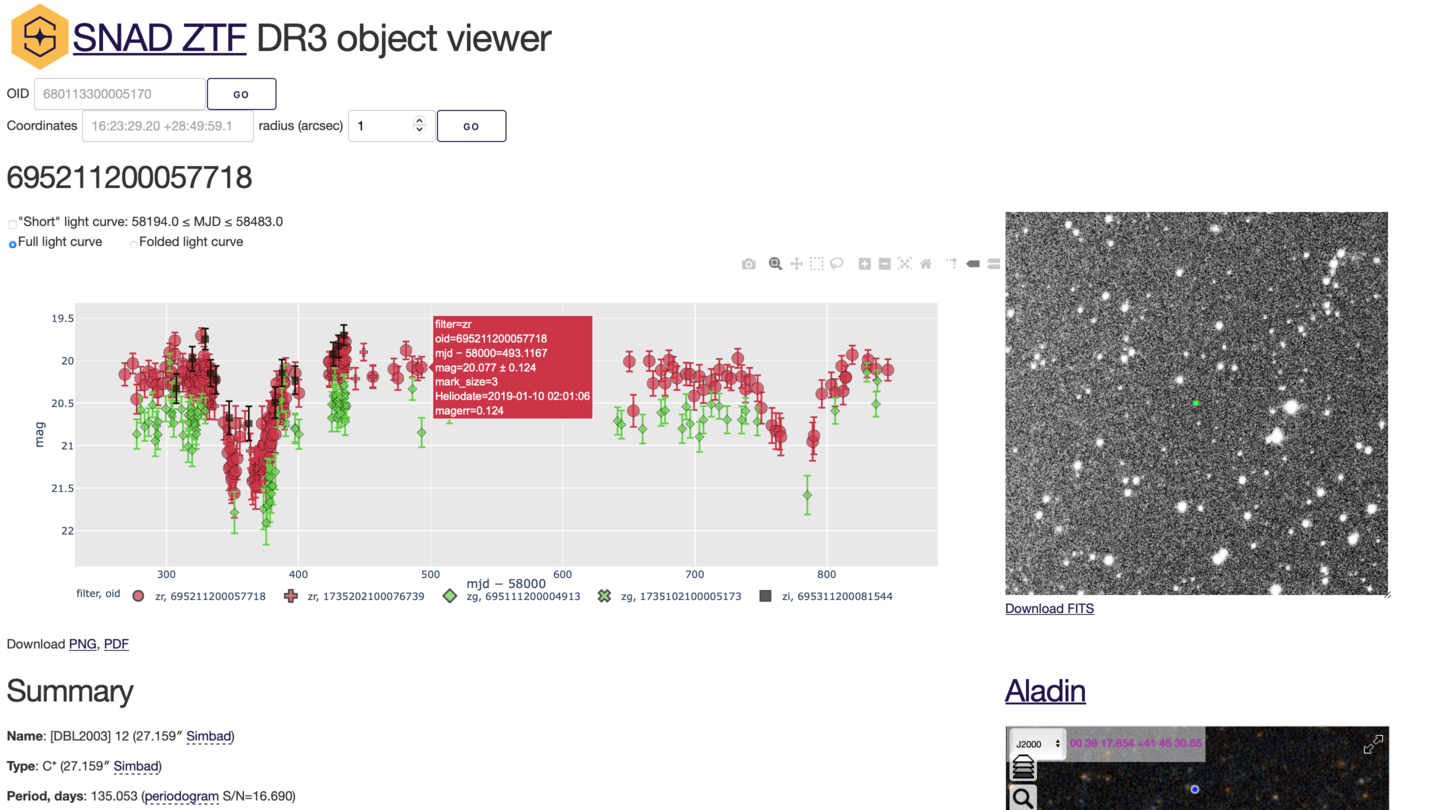Toggle zr 1735202100076739 legend cross marker
Screen dimensions: 1440x810
click(291, 596)
